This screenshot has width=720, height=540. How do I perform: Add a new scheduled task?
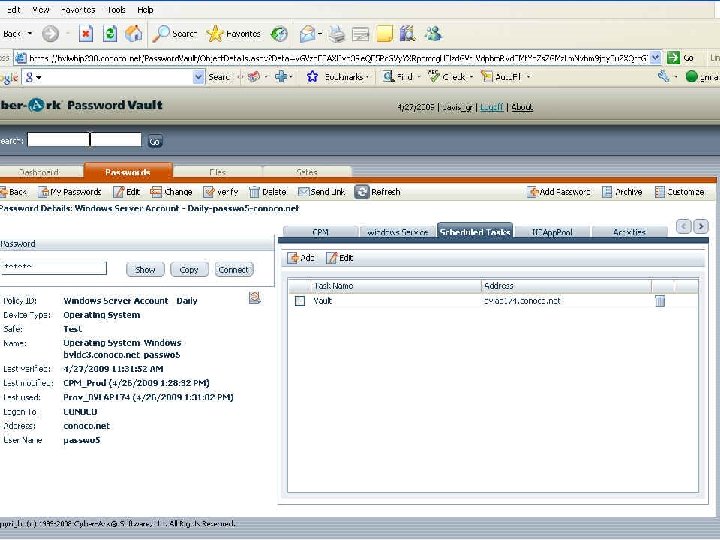(x=301, y=258)
